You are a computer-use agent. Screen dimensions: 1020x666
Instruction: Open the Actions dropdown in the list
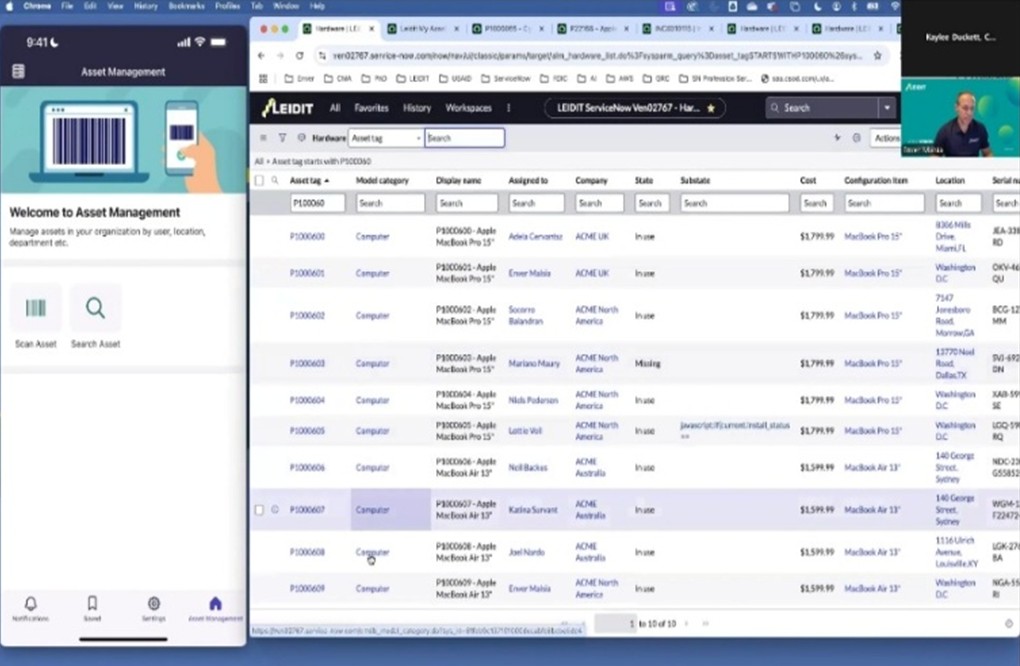[886, 138]
